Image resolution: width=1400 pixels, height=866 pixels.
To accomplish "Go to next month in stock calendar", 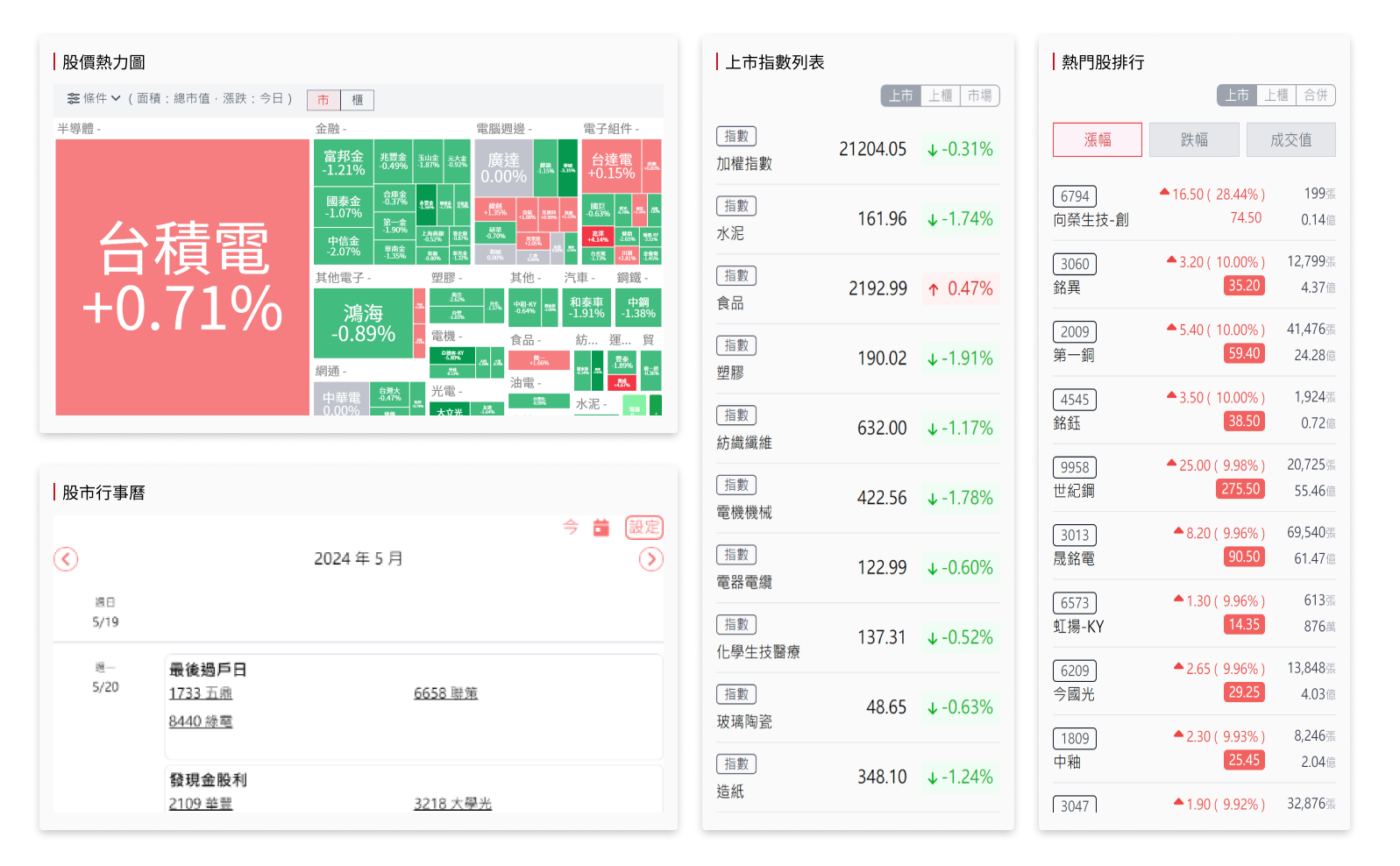I will 650,559.
